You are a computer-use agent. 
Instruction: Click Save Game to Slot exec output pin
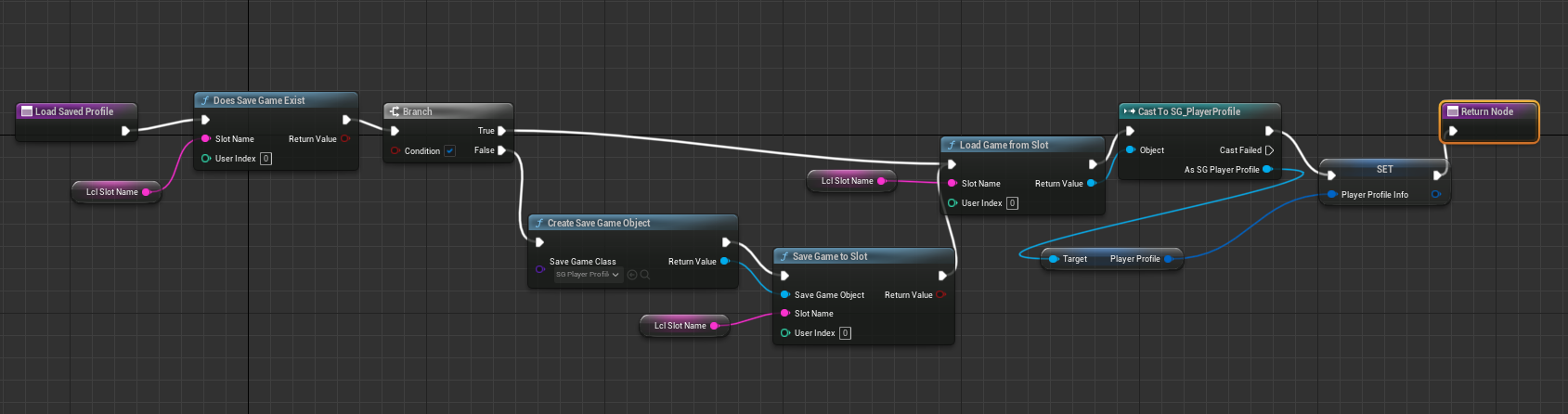[x=942, y=276]
